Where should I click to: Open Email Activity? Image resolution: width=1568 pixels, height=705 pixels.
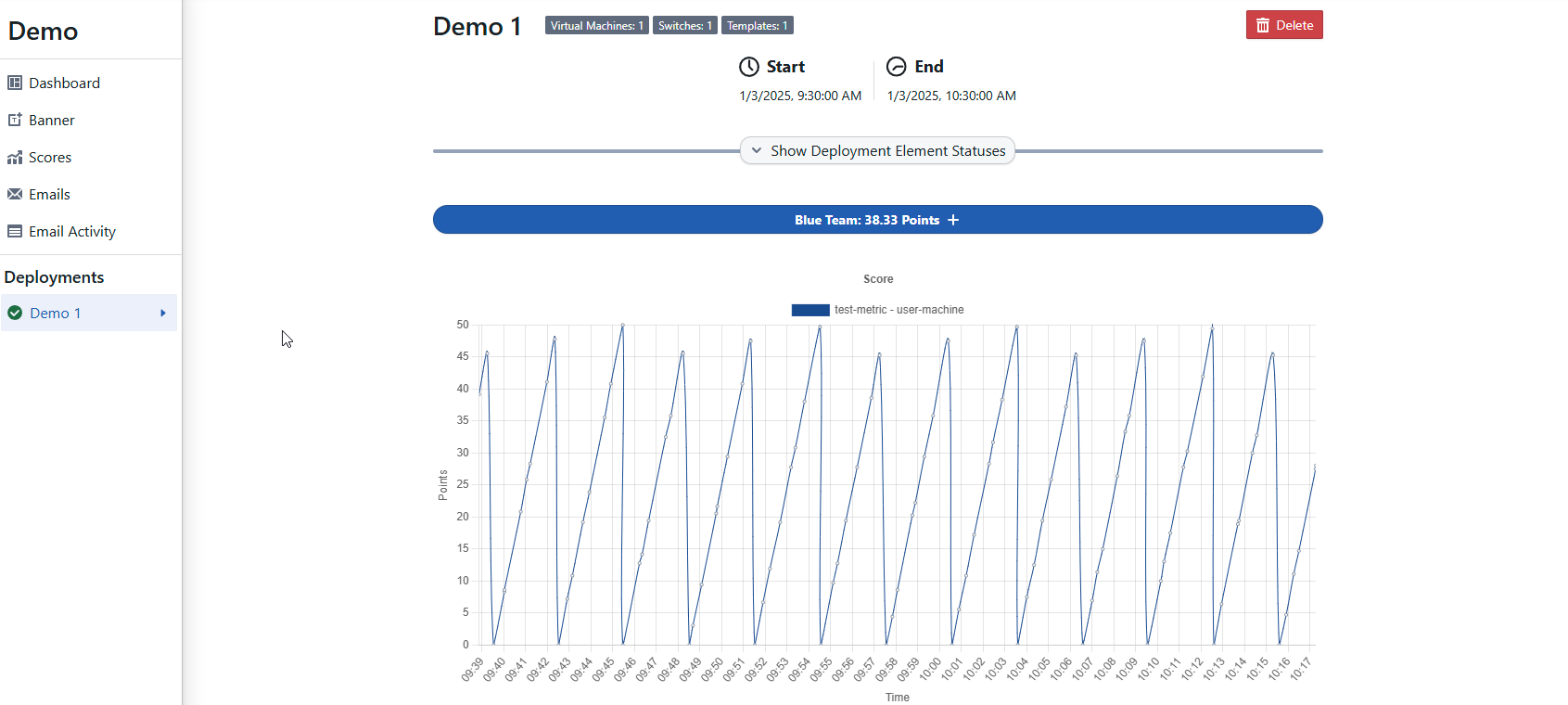[x=72, y=231]
